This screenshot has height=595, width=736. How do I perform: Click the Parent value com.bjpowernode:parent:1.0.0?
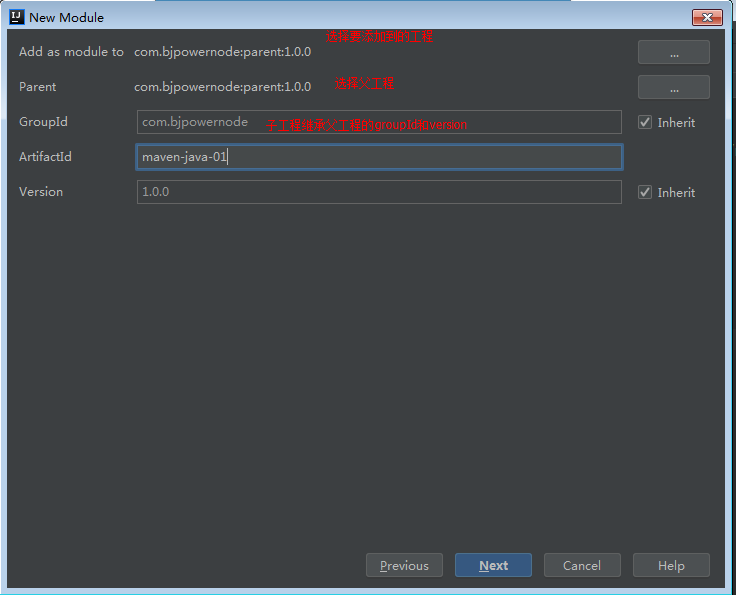(x=222, y=87)
